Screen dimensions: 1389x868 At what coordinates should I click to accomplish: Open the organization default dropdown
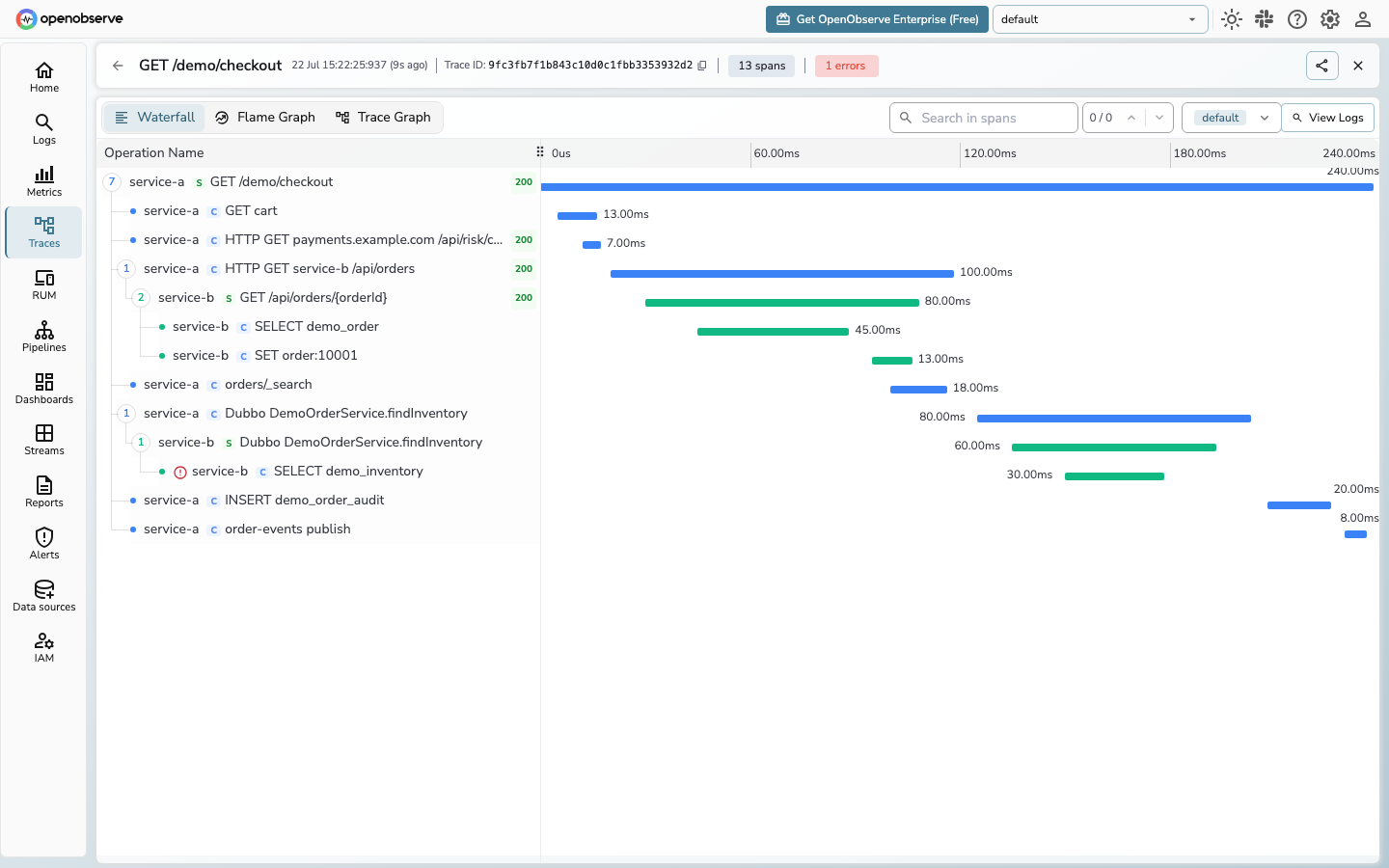[x=1101, y=19]
